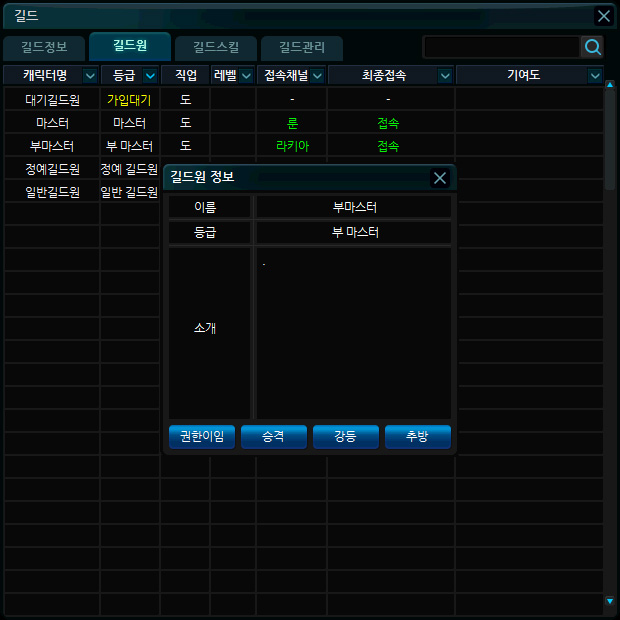Select the 대기길드원 member row
The image size is (620, 620).
click(x=52, y=100)
